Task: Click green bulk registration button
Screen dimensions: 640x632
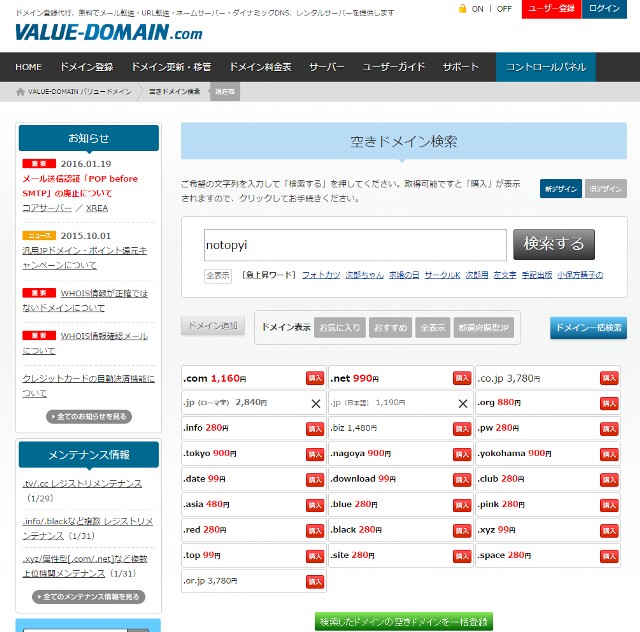Action: pyautogui.click(x=404, y=621)
